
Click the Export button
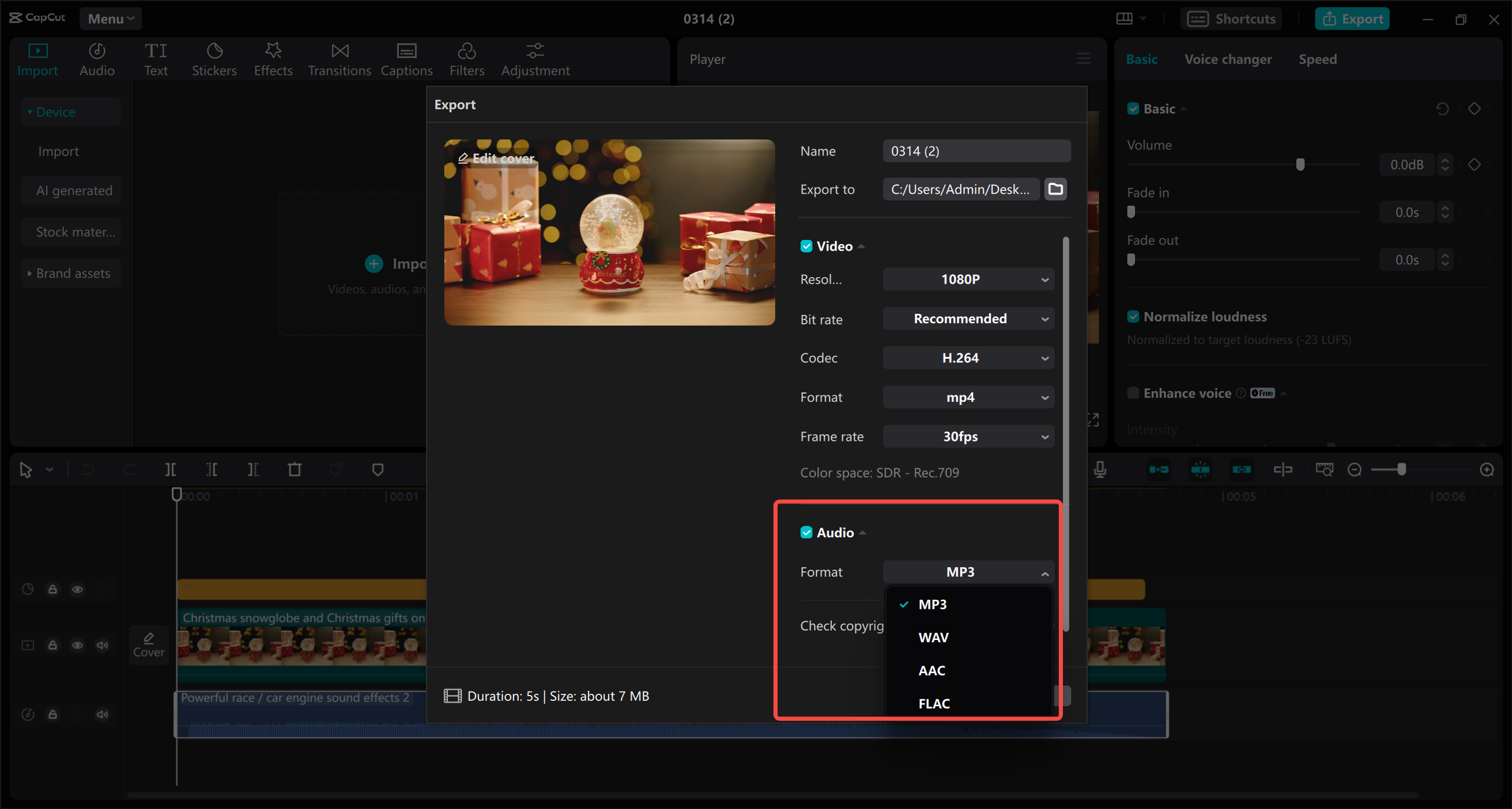pyautogui.click(x=1352, y=18)
